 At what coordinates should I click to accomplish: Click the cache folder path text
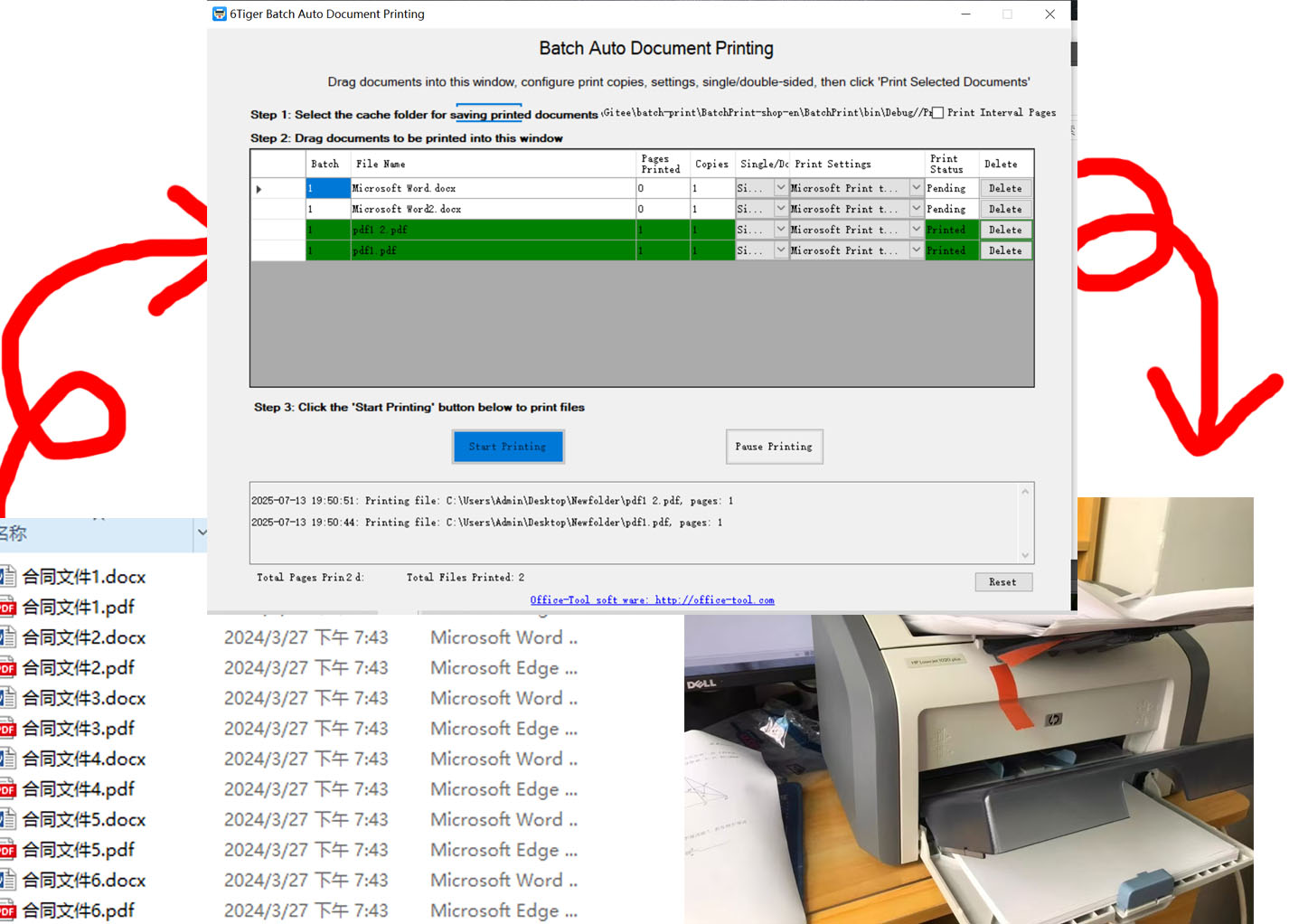pos(767,113)
